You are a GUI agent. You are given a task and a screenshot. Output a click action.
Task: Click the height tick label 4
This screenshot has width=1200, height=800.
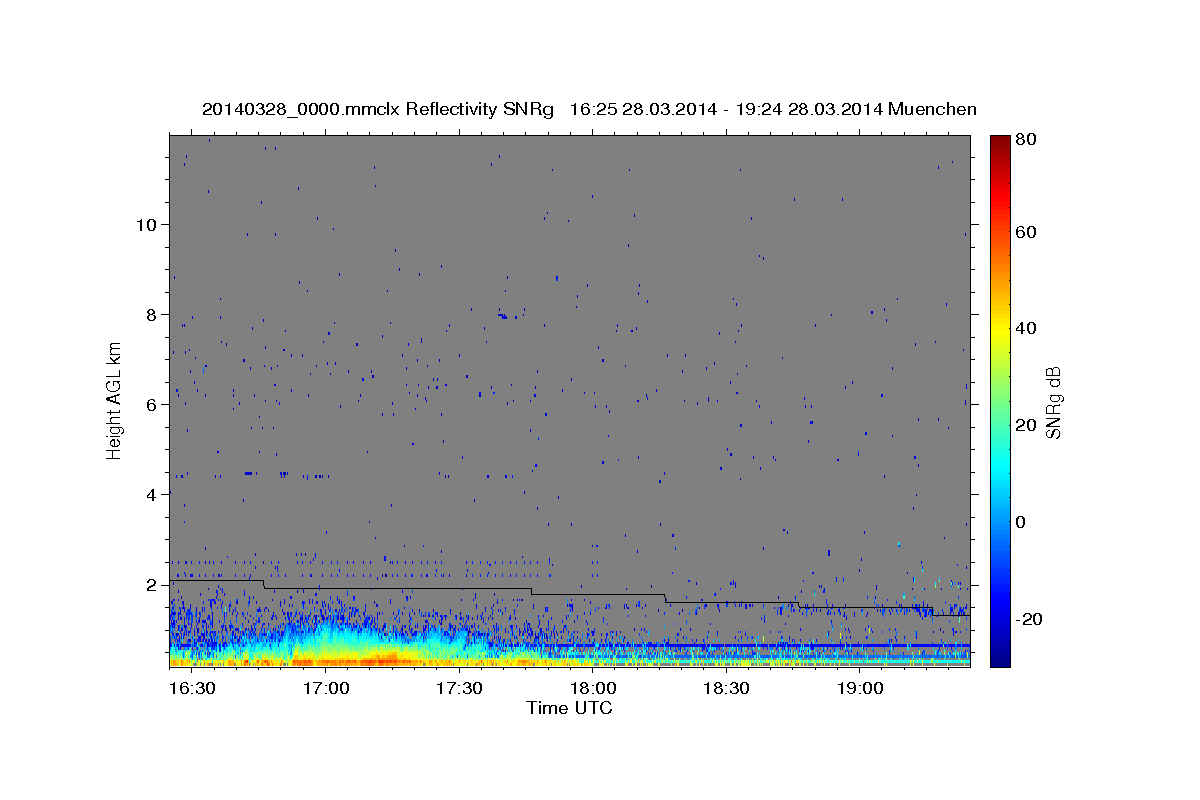pos(153,494)
